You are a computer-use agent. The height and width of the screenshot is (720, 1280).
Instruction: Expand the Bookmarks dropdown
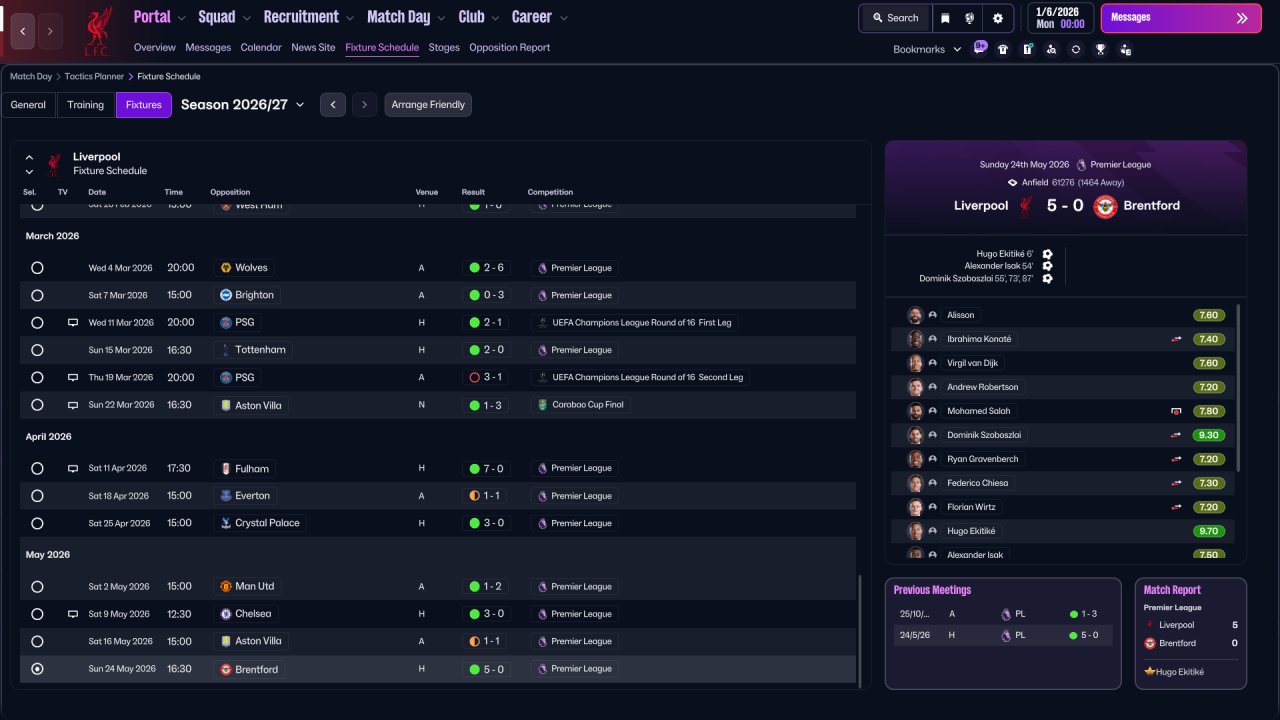pyautogui.click(x=927, y=49)
